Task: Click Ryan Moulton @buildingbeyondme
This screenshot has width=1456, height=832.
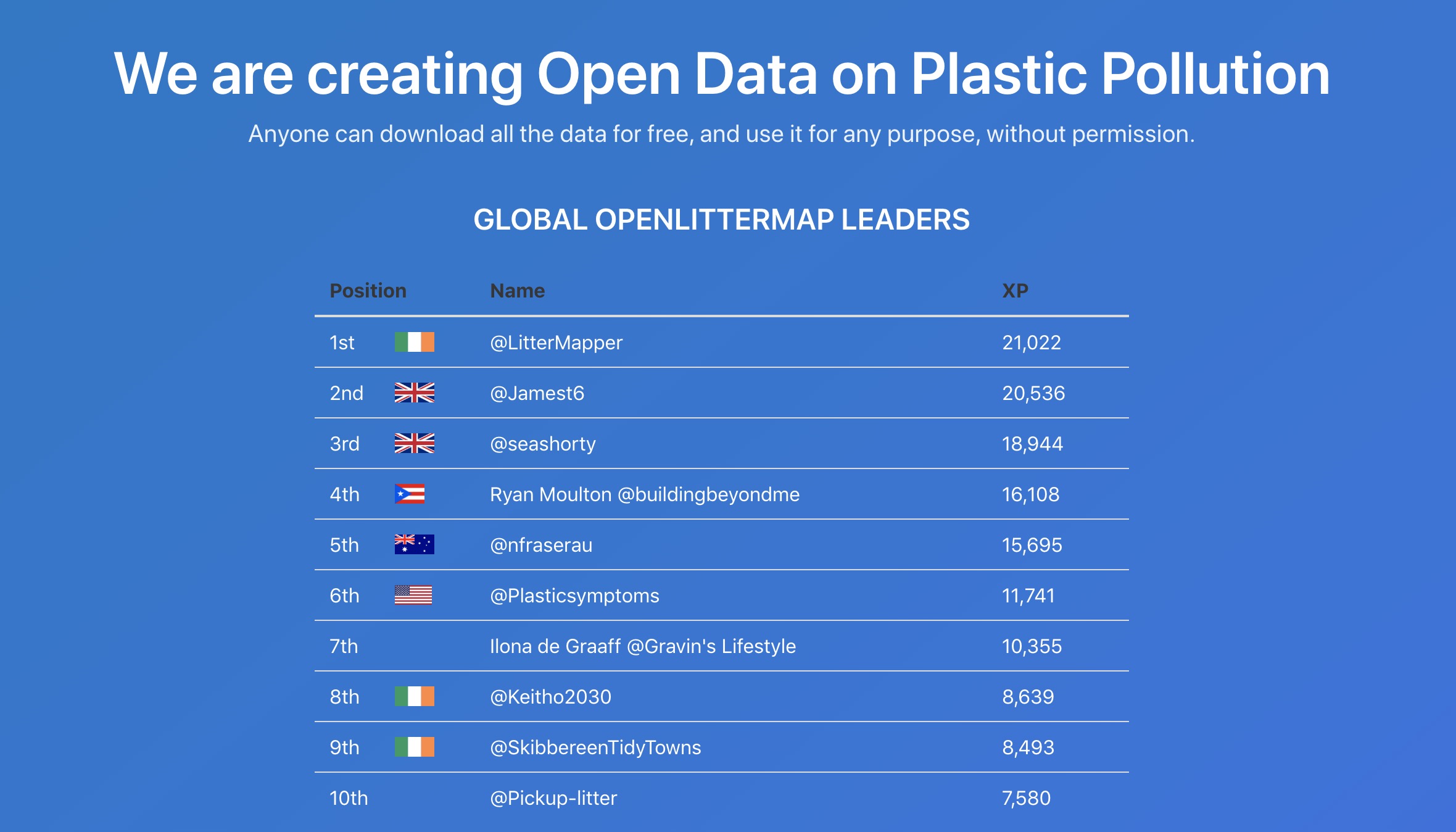Action: click(645, 494)
